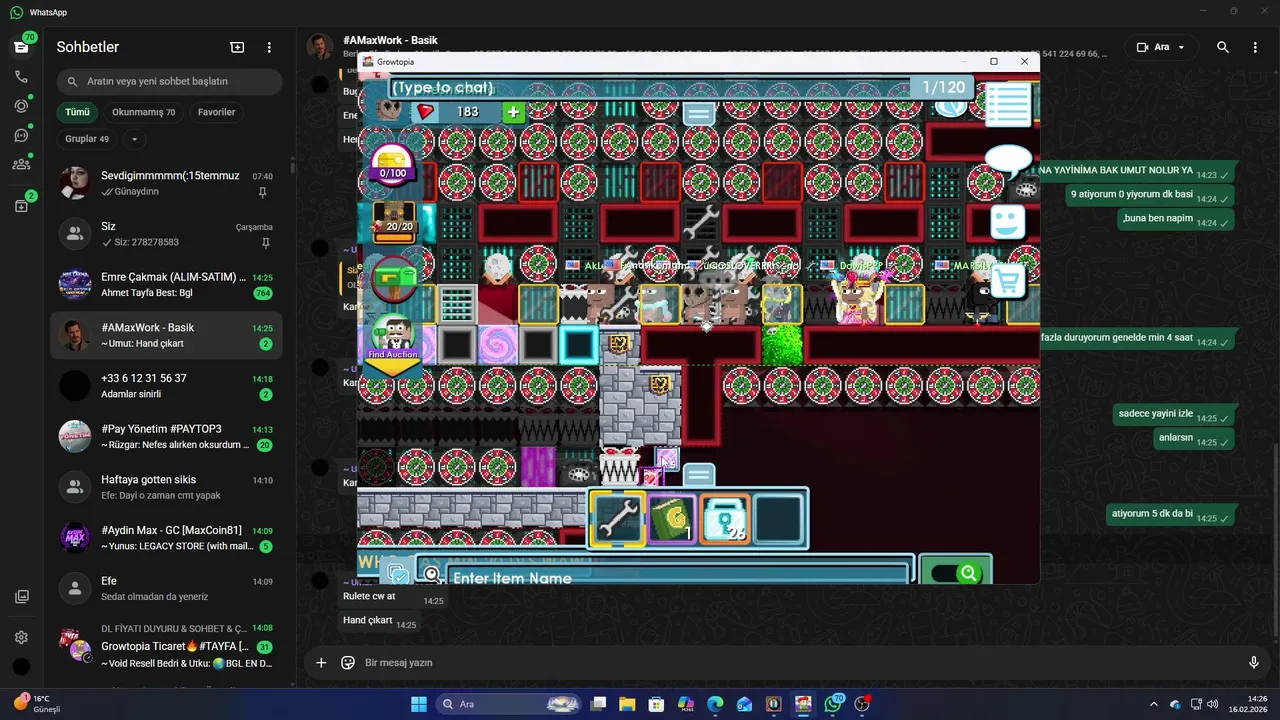Screen dimensions: 1280x720
Task: Open Growtopia Ticaret #TAYFA chat
Action: (x=166, y=647)
